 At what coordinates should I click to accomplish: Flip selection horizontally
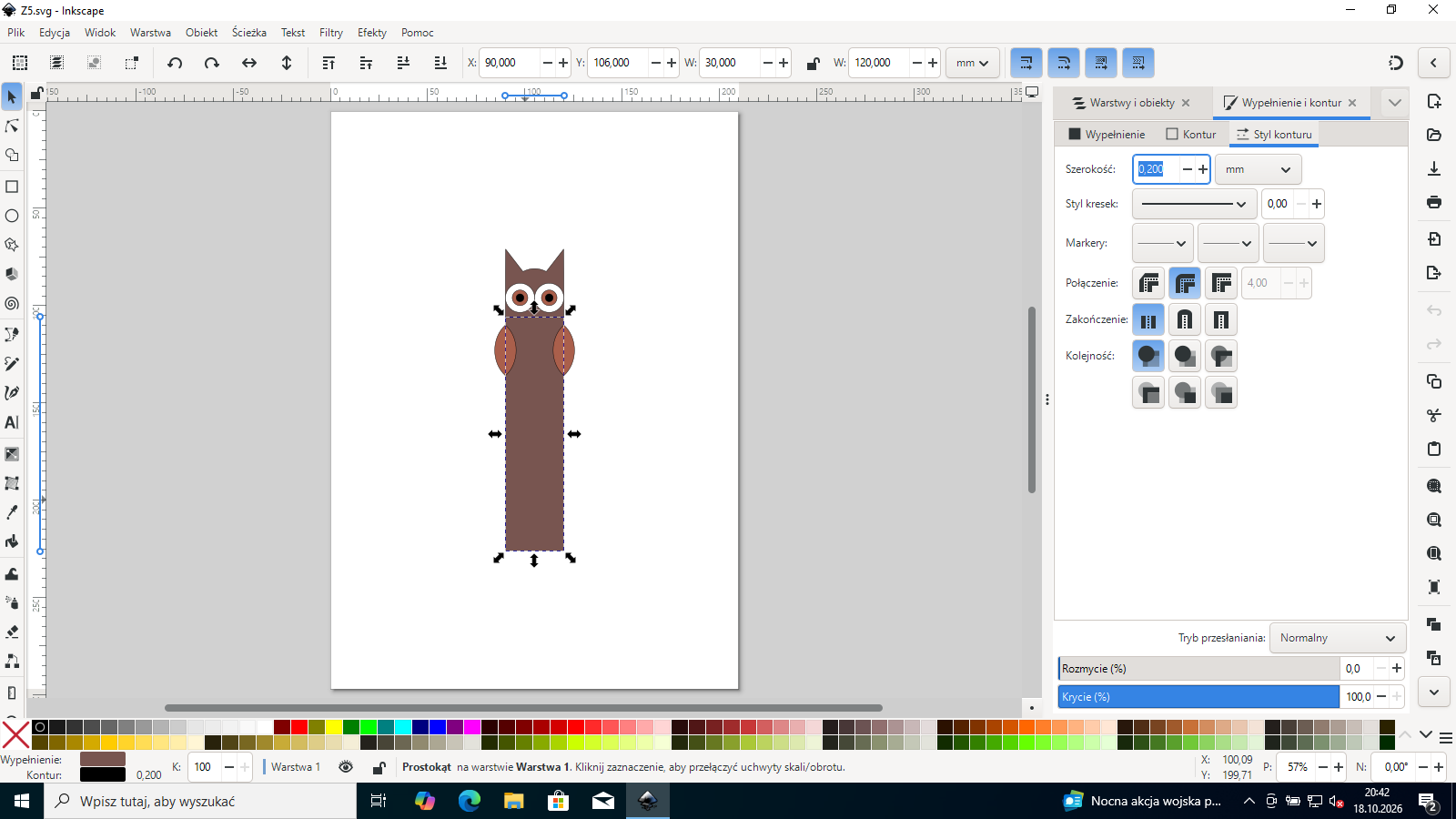[249, 63]
